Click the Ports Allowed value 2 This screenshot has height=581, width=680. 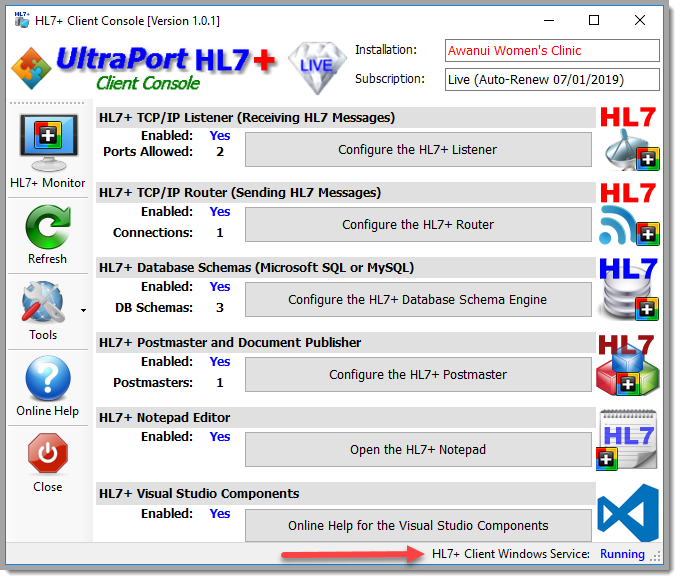[x=220, y=152]
